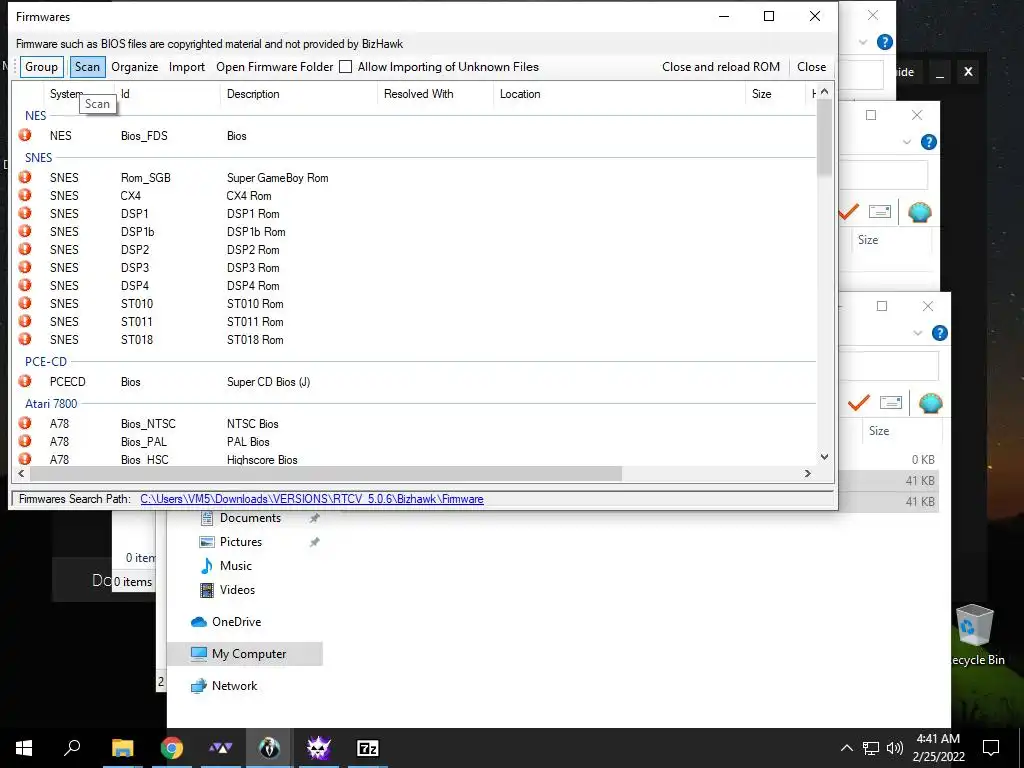Click the warning icon for ST011 row
1024x768 pixels.
[25, 321]
